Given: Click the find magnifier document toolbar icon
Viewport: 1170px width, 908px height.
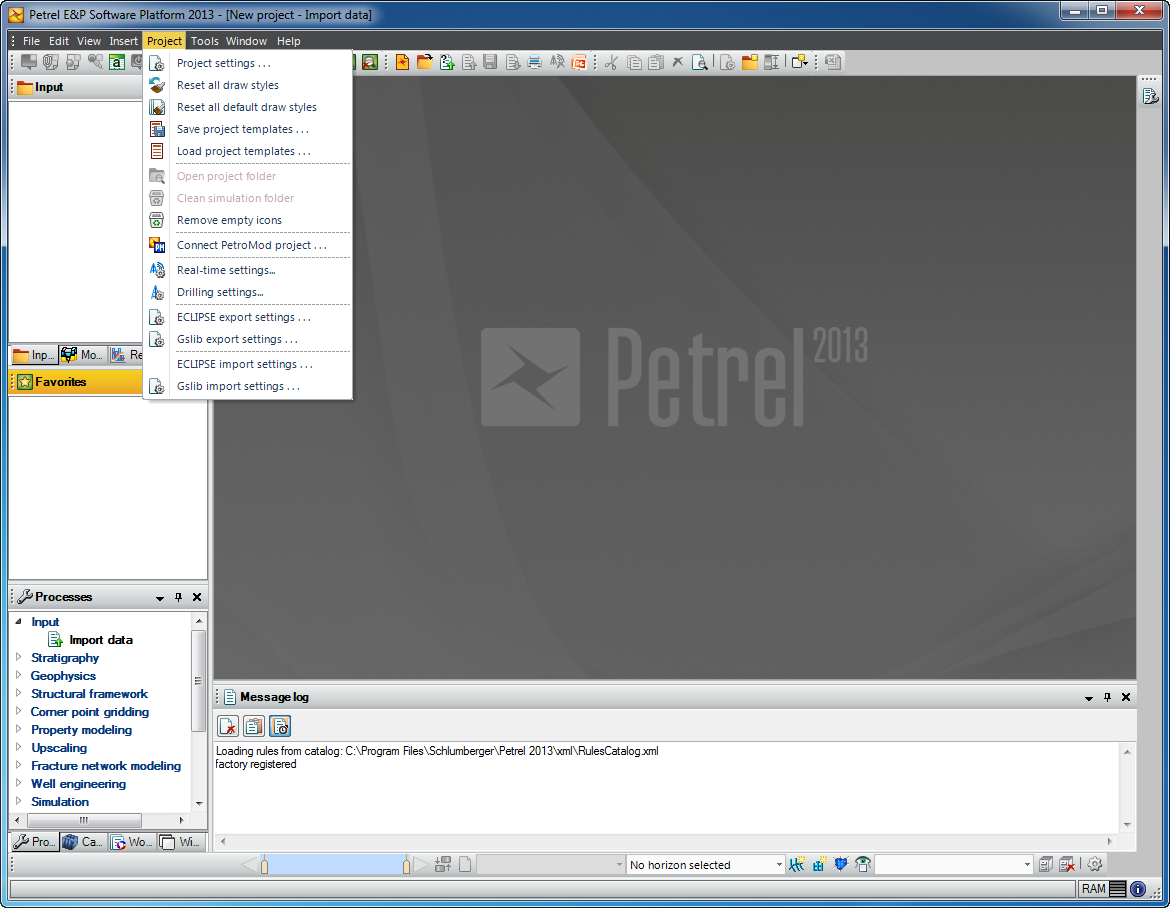Looking at the screenshot, I should pyautogui.click(x=699, y=63).
